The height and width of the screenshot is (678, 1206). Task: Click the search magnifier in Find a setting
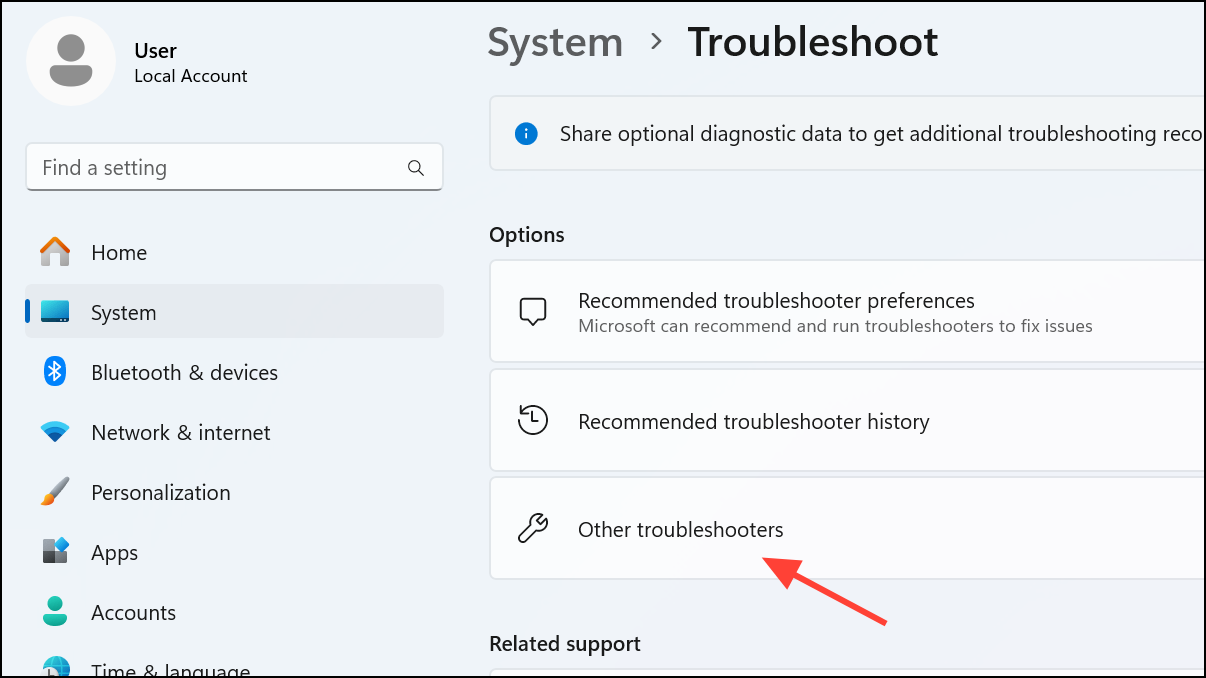coord(415,167)
